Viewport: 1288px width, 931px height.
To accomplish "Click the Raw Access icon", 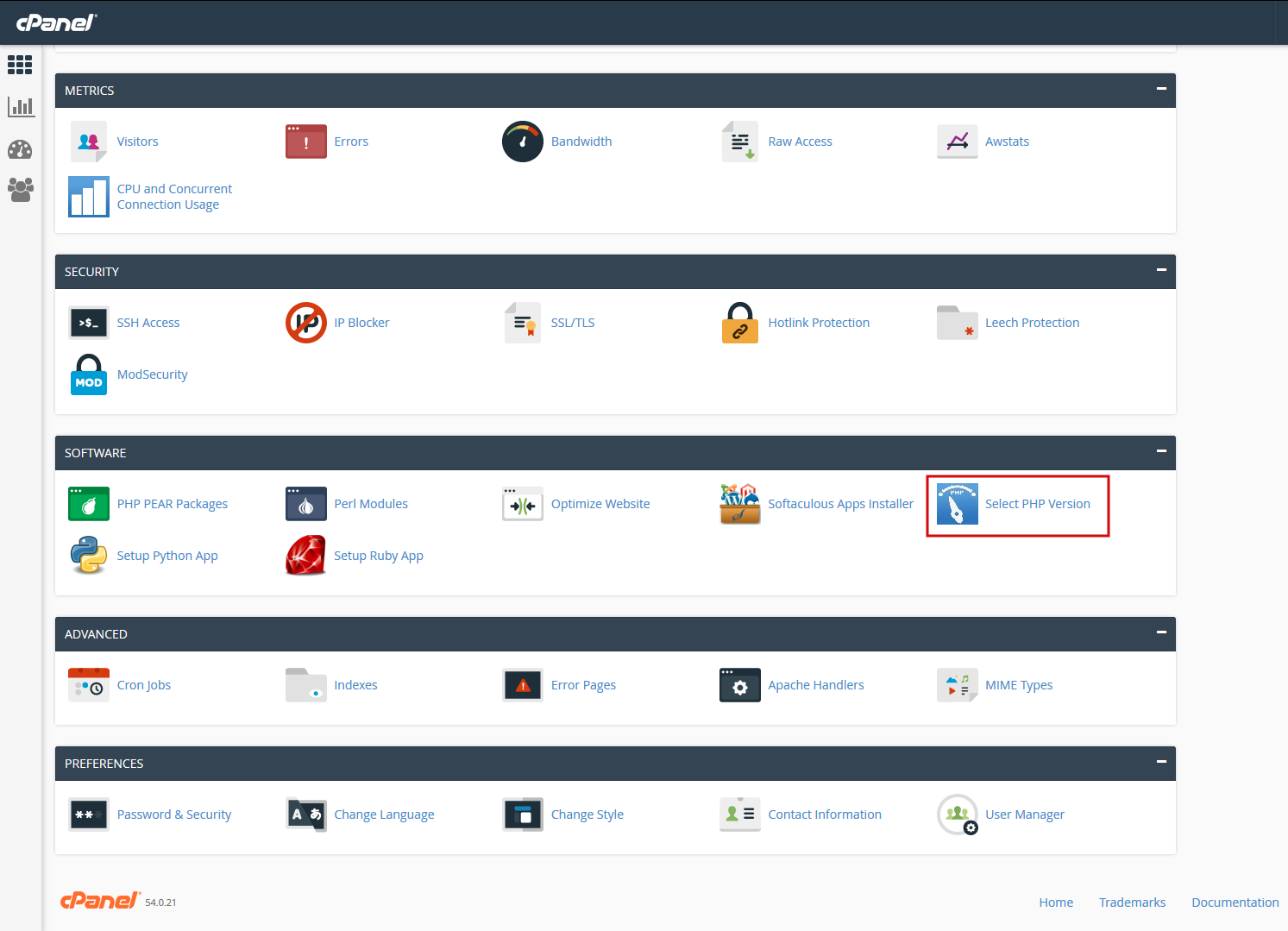I will click(740, 142).
